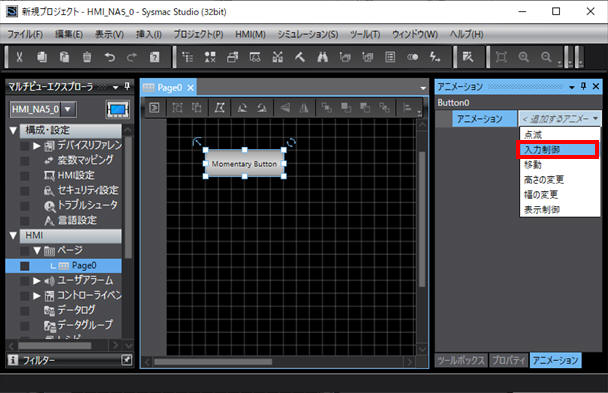Click the canvas horizontal scrollbar
Screen dimensions: 608x393
(213, 362)
